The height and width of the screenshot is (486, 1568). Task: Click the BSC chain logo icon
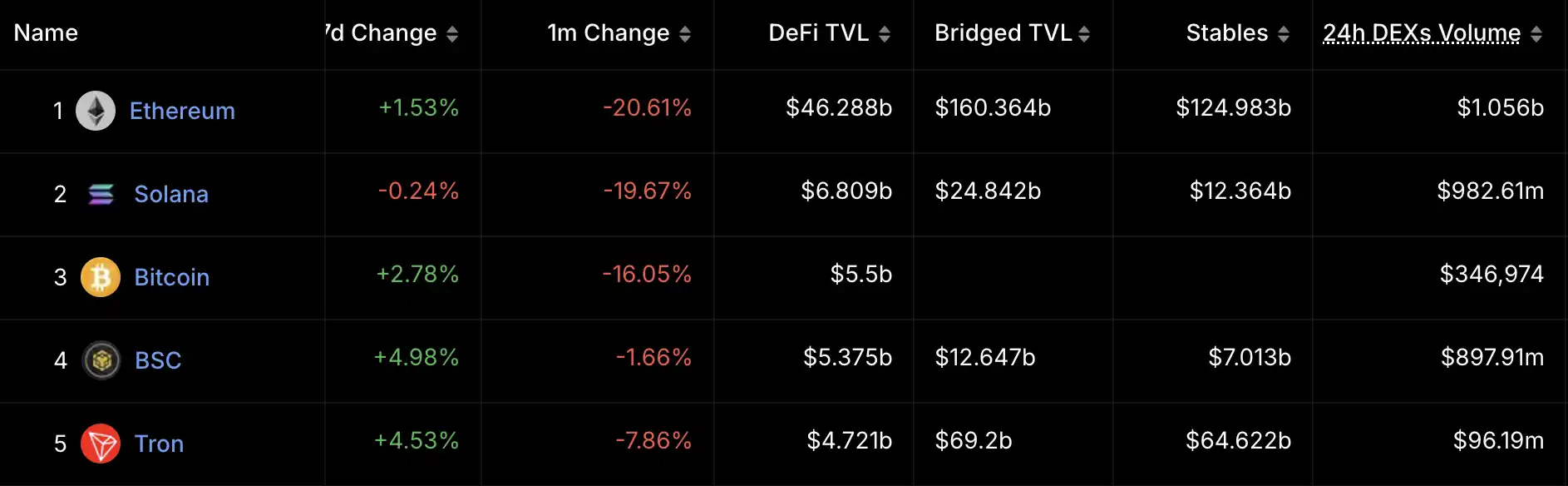[x=101, y=360]
